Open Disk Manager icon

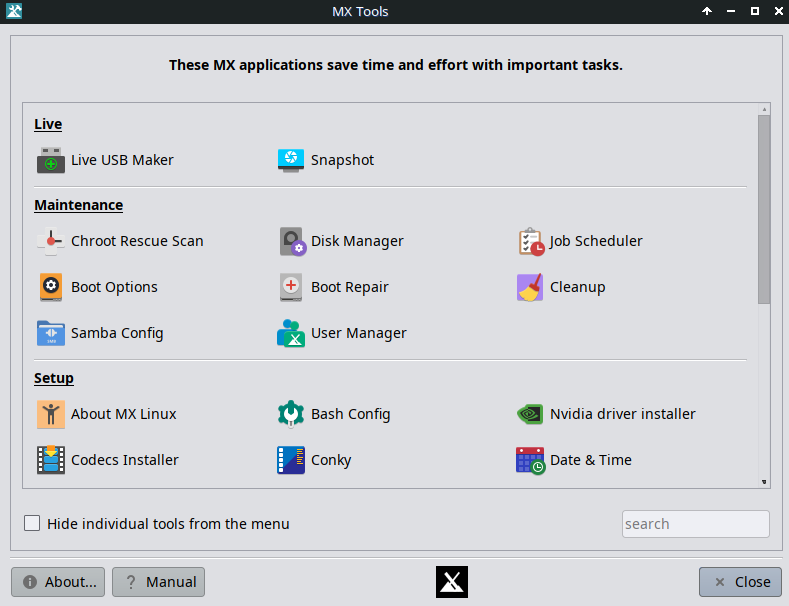(x=293, y=242)
